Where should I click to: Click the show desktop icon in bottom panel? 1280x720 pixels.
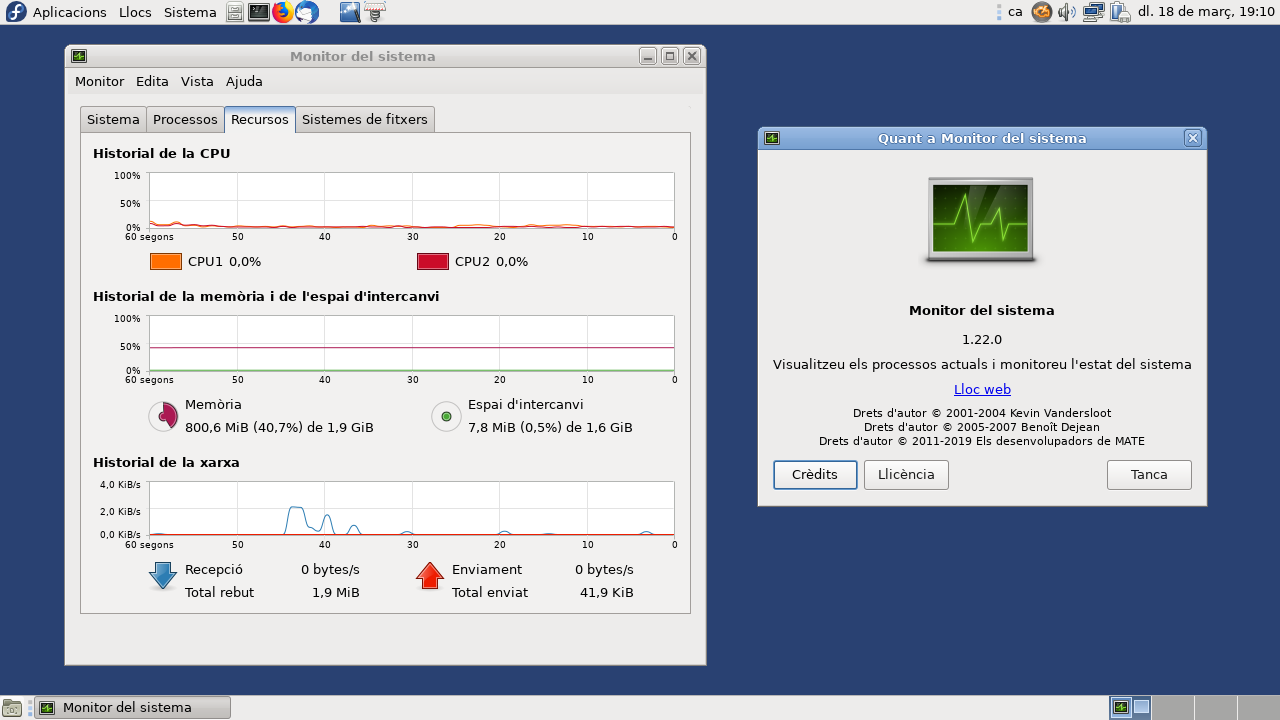point(12,708)
